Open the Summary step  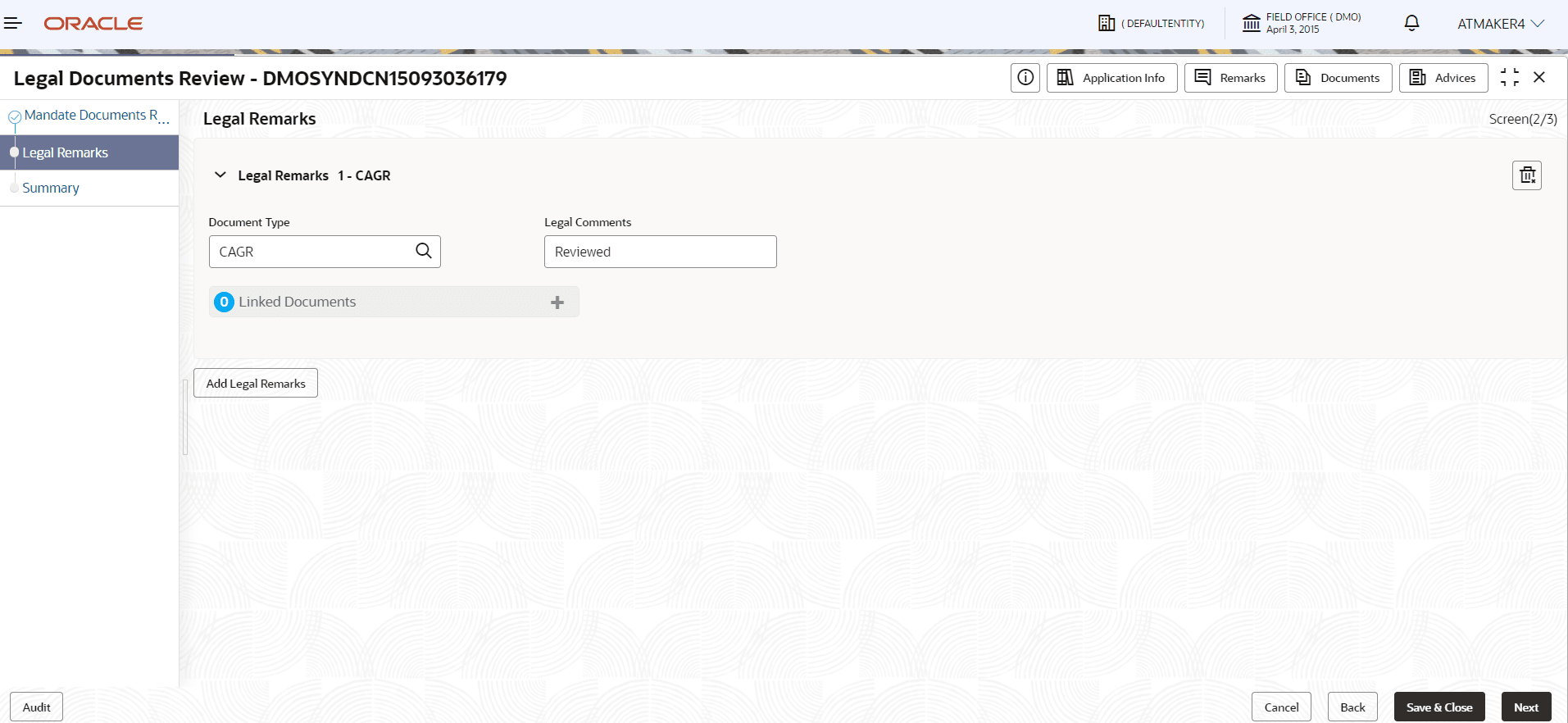(x=51, y=188)
